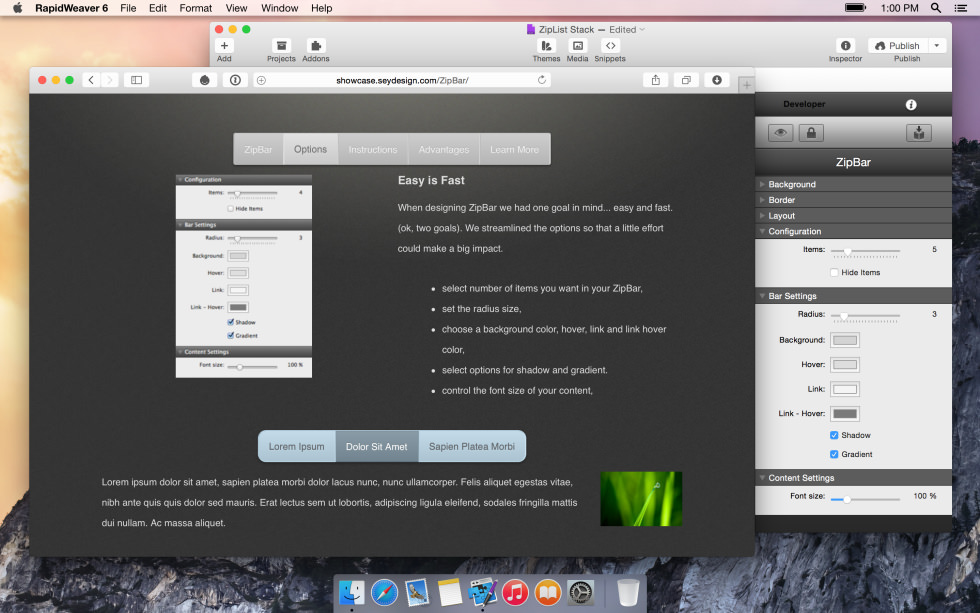980x613 pixels.
Task: Click the eye preview icon in Developer panel
Action: [x=780, y=132]
